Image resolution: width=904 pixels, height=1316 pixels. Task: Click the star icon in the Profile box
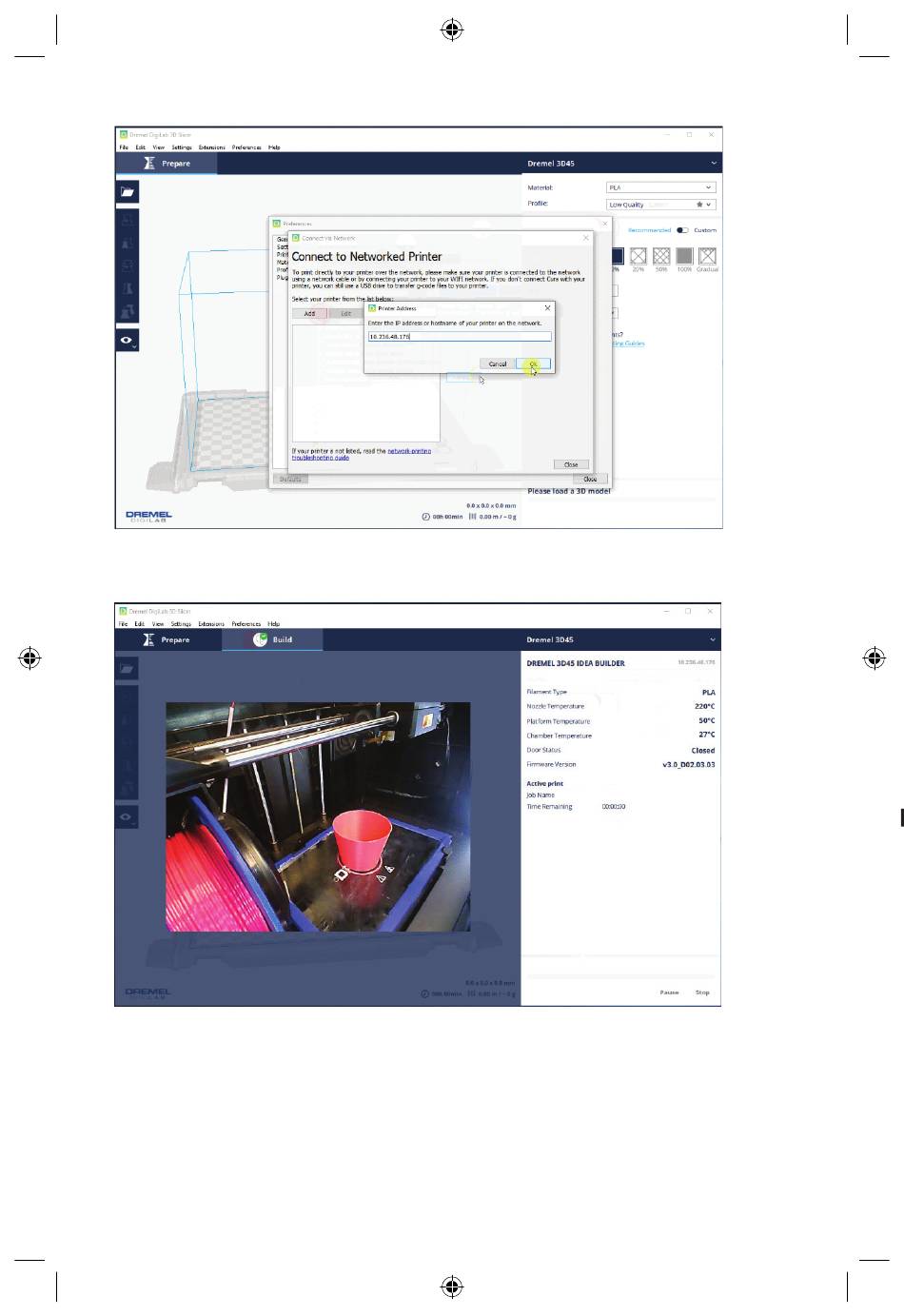pyautogui.click(x=700, y=204)
